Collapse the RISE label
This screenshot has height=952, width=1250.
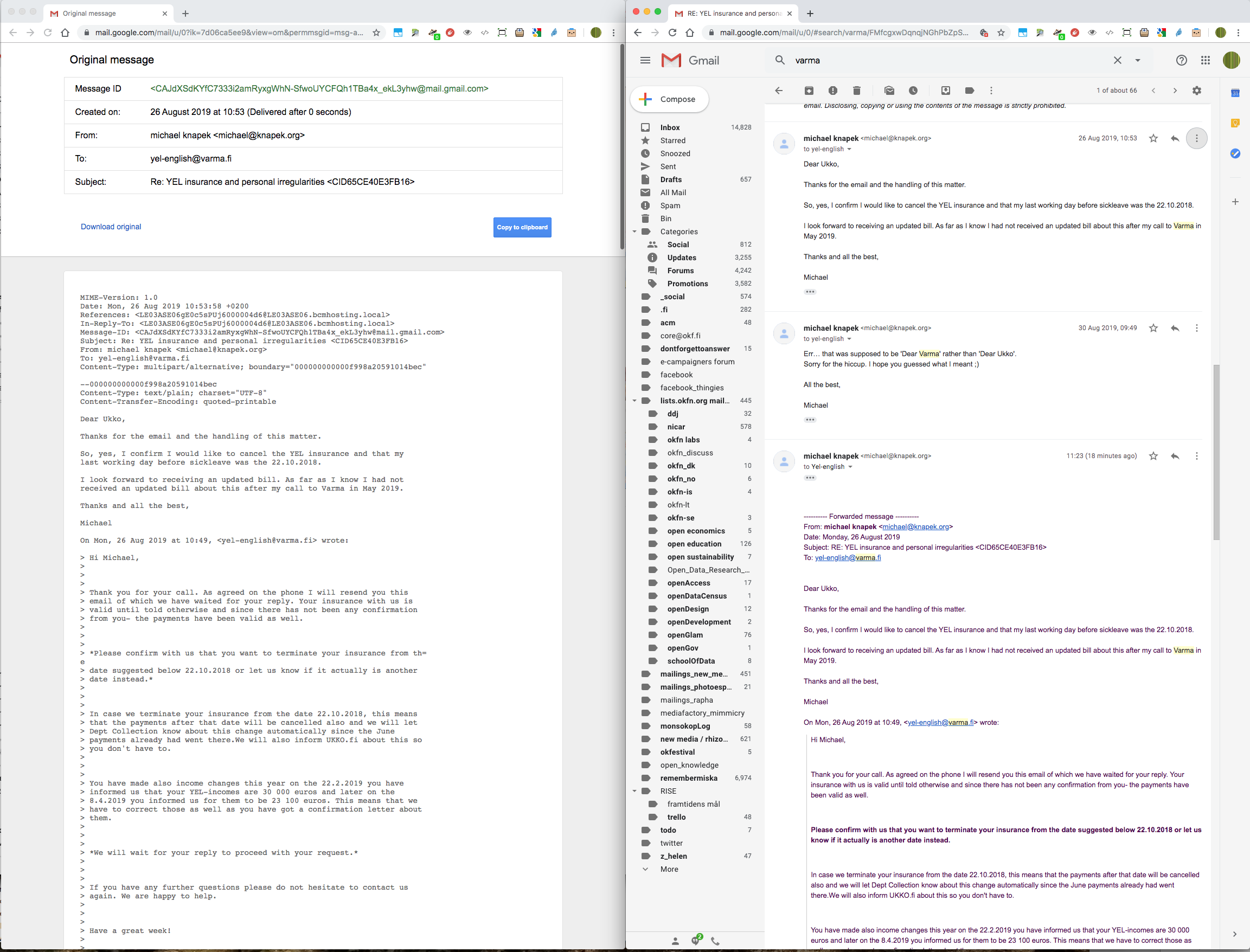[x=634, y=791]
